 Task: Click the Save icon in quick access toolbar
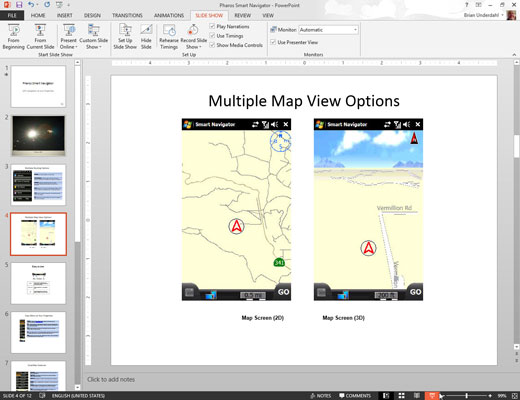pos(19,5)
